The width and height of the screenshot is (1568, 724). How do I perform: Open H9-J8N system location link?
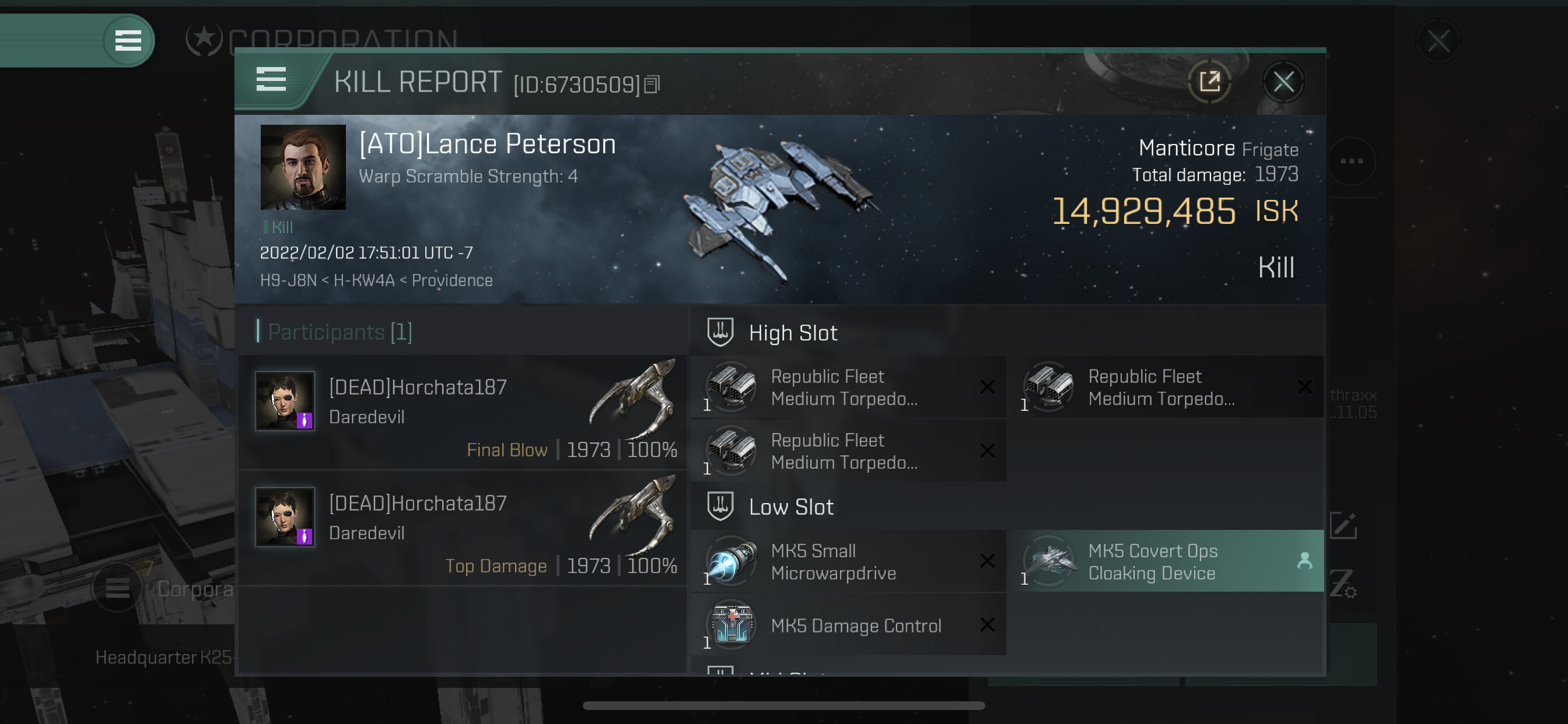[289, 280]
